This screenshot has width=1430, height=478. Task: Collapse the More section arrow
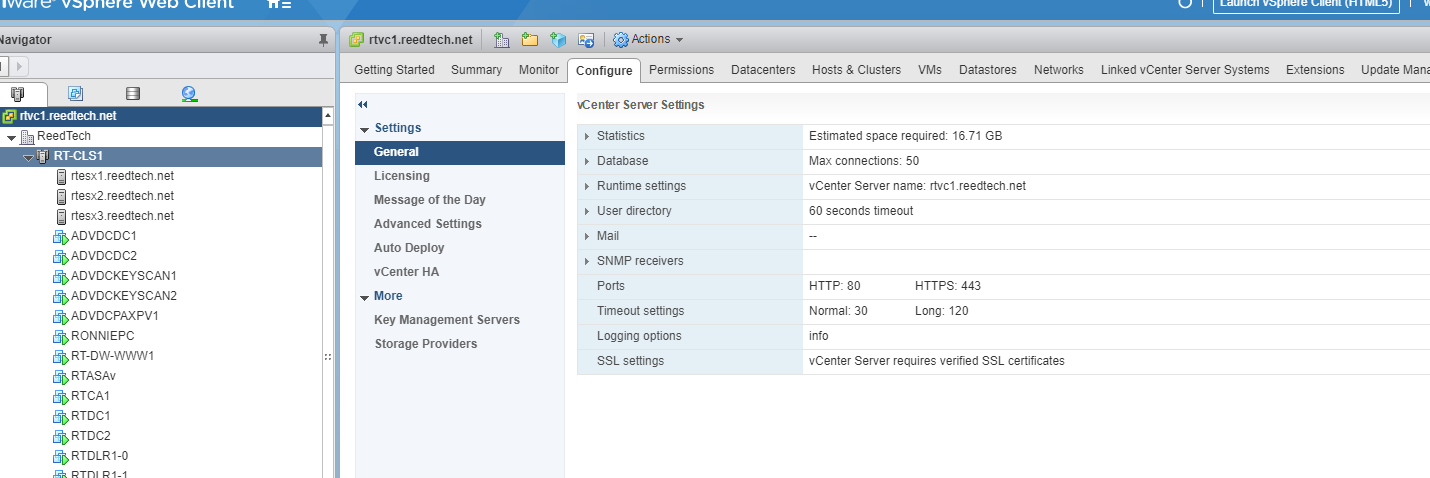click(364, 297)
